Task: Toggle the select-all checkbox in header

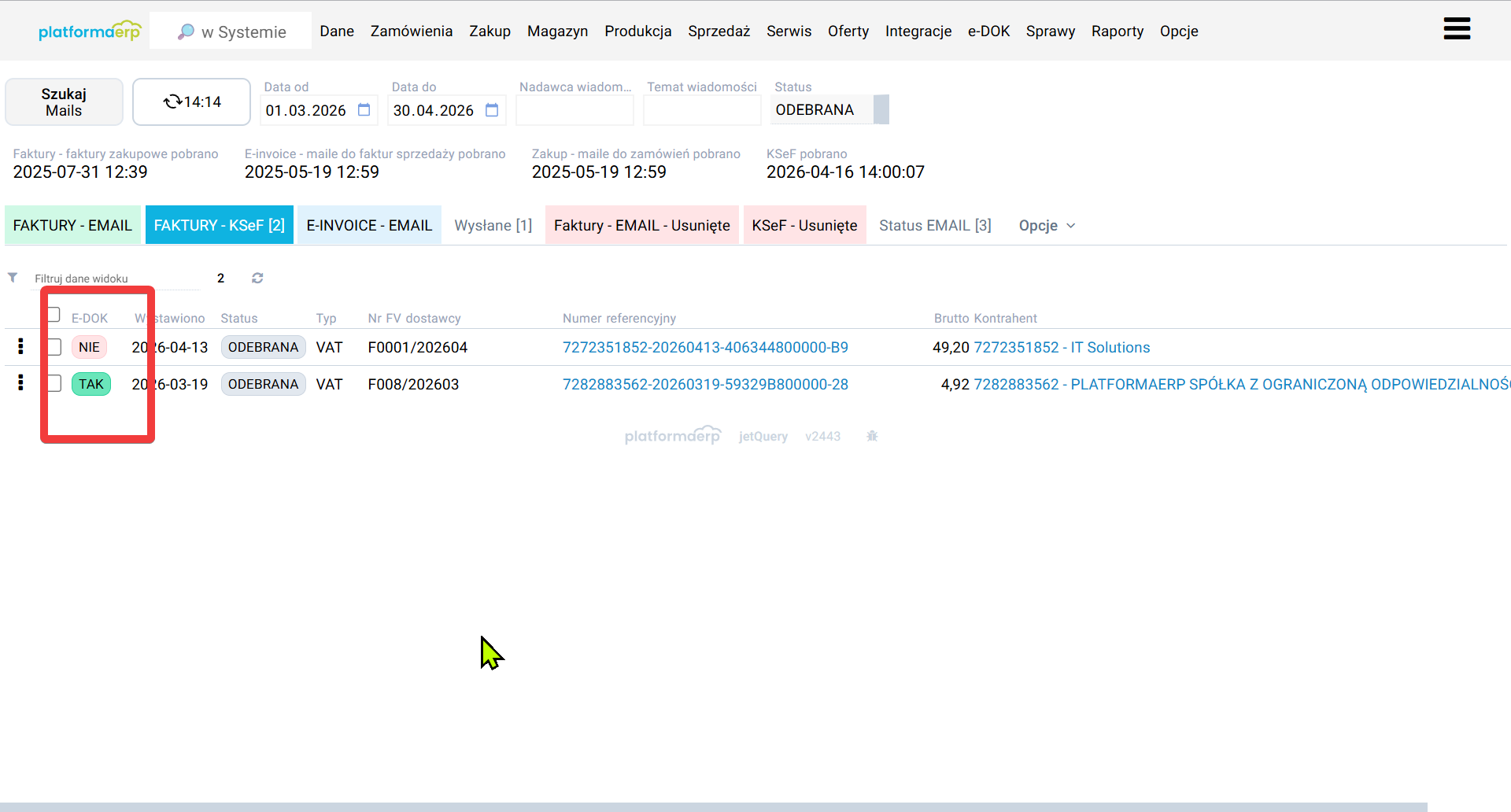Action: pyautogui.click(x=54, y=315)
